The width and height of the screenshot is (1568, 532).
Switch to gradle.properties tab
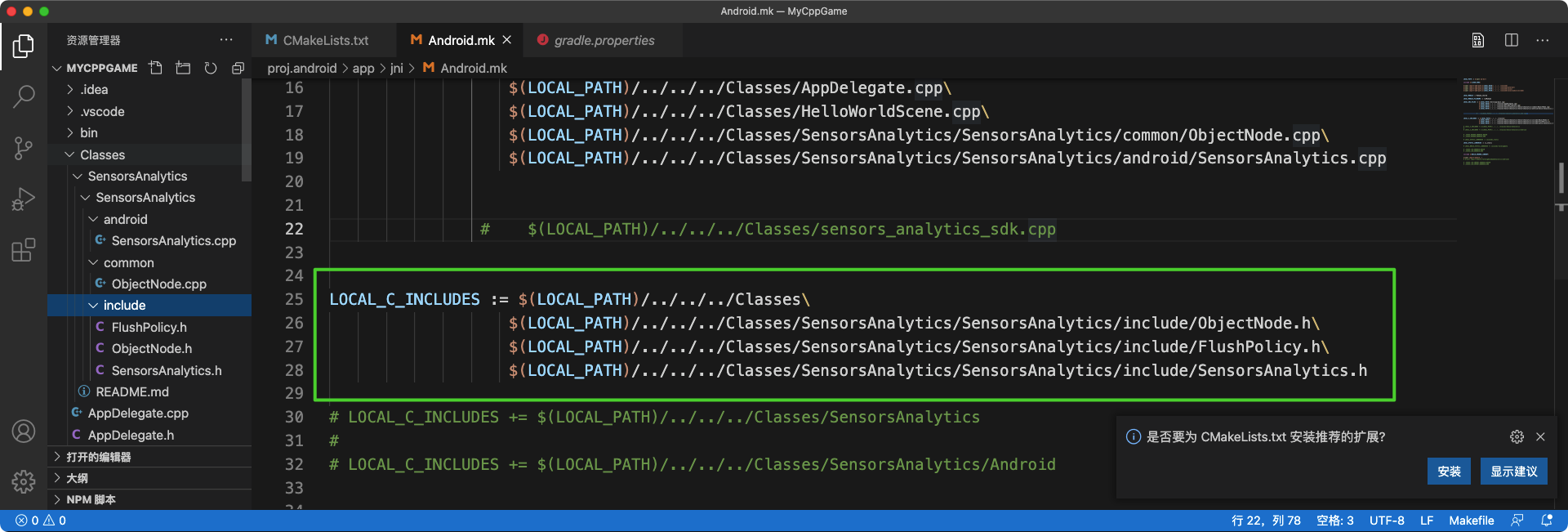(x=604, y=40)
